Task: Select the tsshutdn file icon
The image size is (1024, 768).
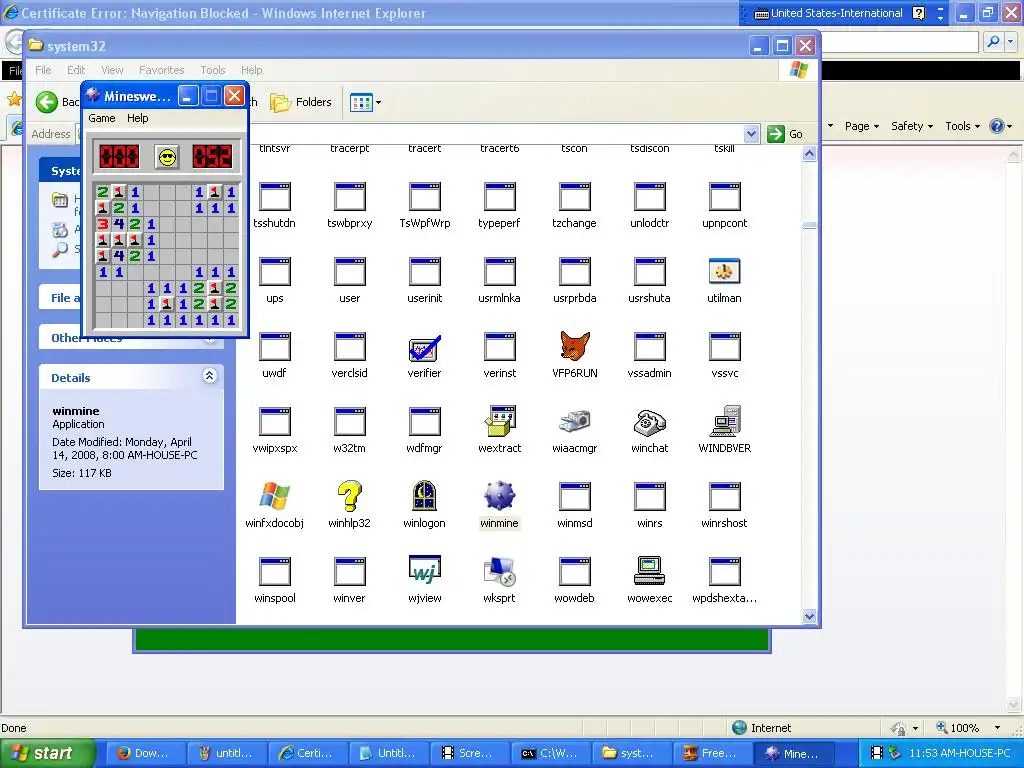Action: 275,197
